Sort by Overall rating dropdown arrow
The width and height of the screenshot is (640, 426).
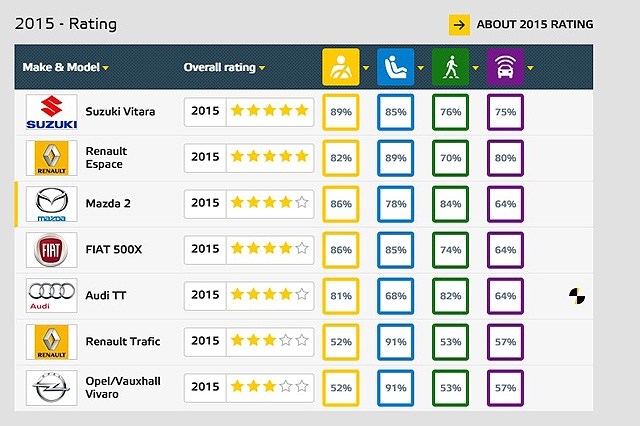coord(262,68)
